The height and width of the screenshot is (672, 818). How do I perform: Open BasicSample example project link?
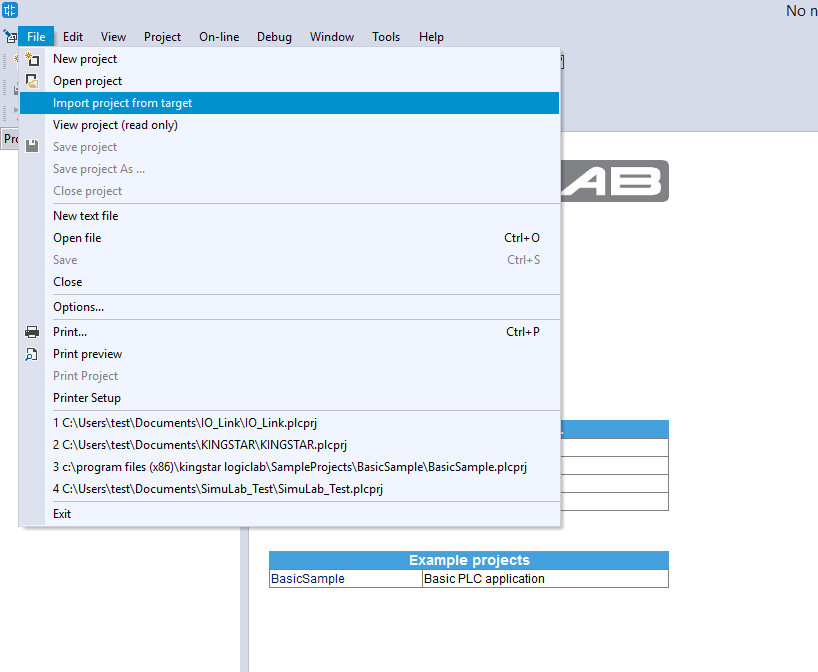308,579
